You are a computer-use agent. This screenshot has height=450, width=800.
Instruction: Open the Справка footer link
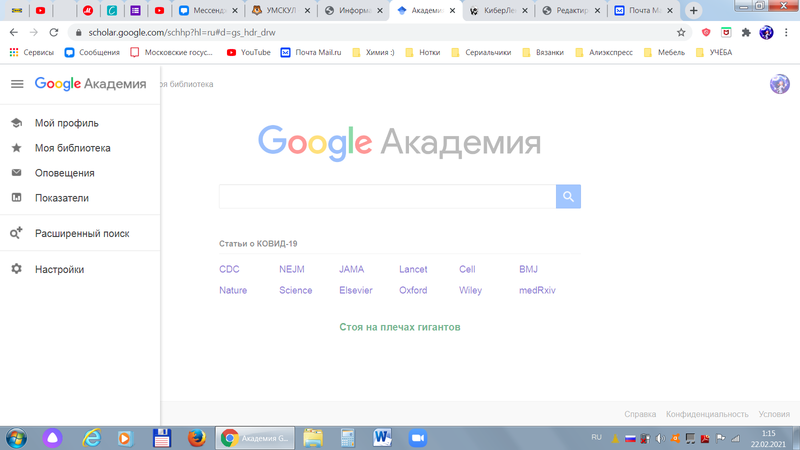640,414
